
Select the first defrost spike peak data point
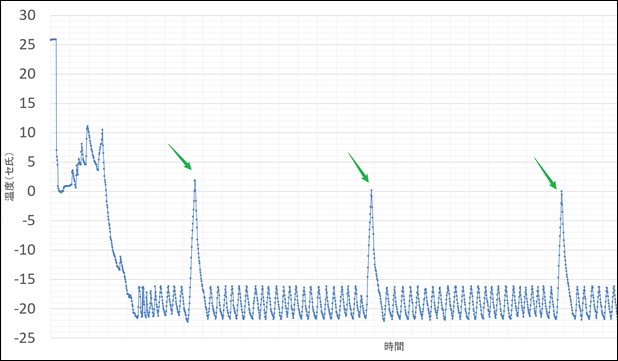pos(195,180)
